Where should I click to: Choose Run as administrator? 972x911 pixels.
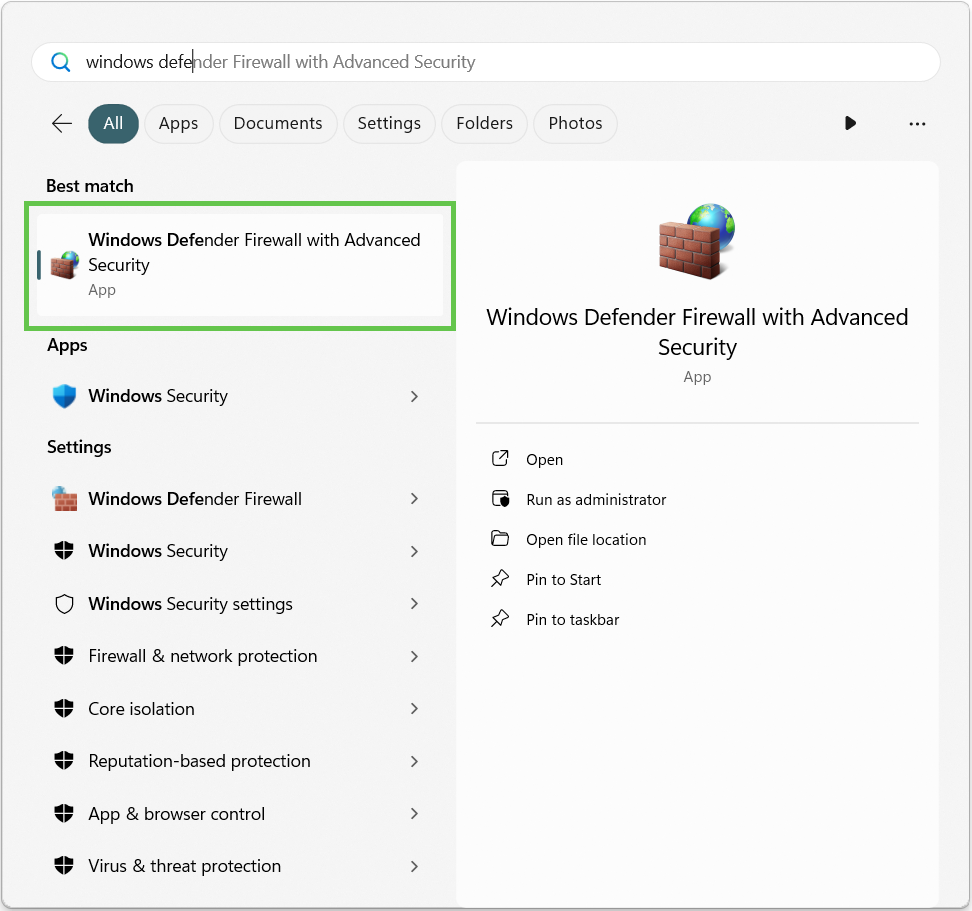596,500
